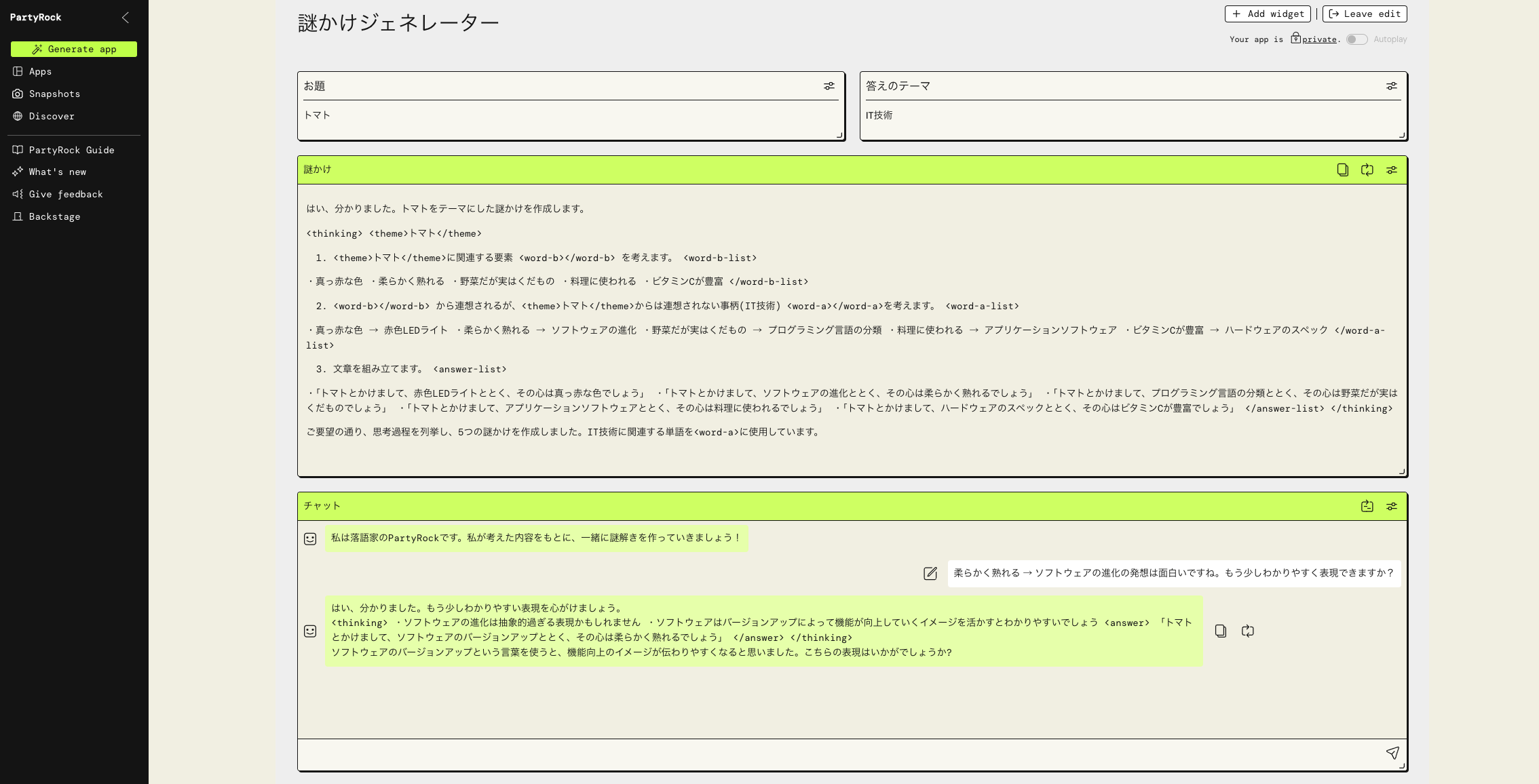Go to Discover in the sidebar
The width and height of the screenshot is (1539, 784).
point(52,116)
